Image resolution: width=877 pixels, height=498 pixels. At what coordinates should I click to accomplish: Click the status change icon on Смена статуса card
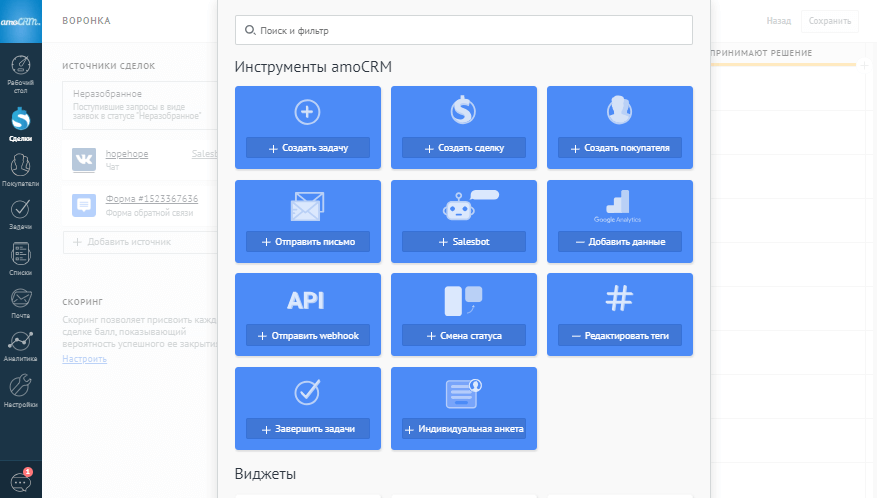click(x=463, y=300)
